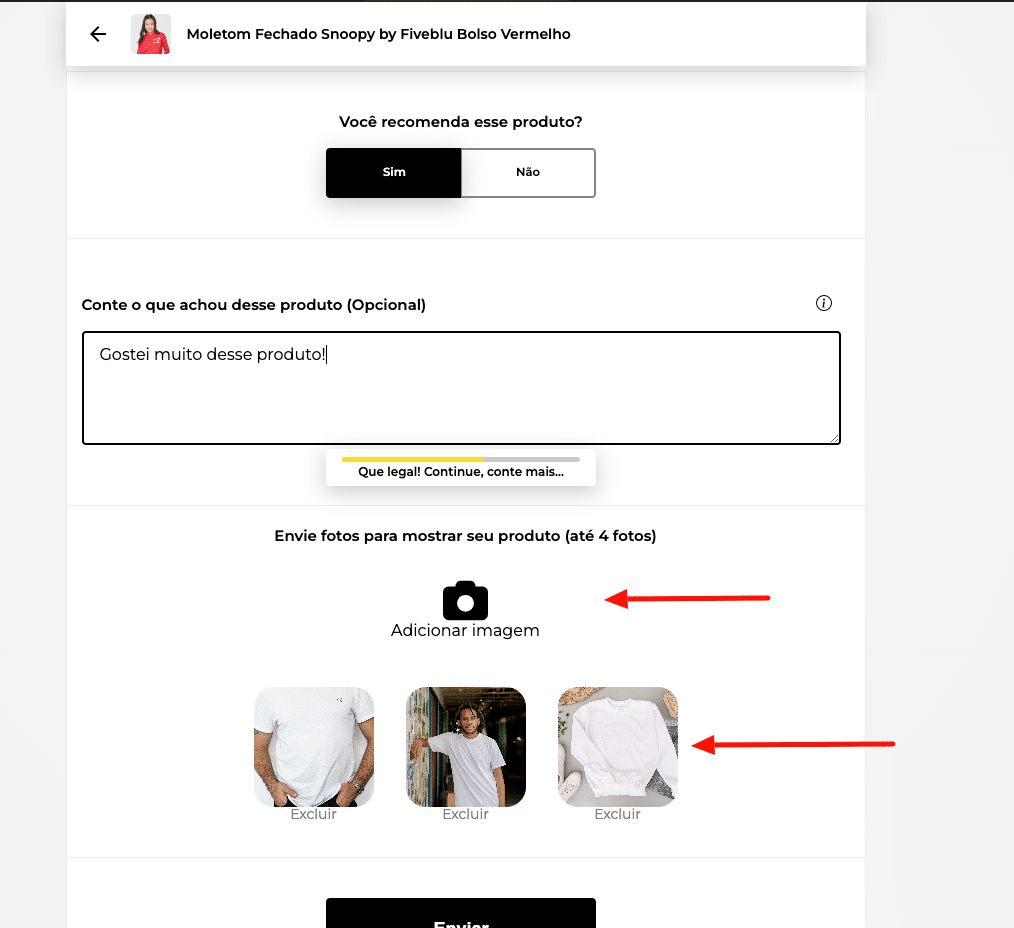Click the camera icon to add image
Image resolution: width=1014 pixels, height=928 pixels.
(465, 601)
